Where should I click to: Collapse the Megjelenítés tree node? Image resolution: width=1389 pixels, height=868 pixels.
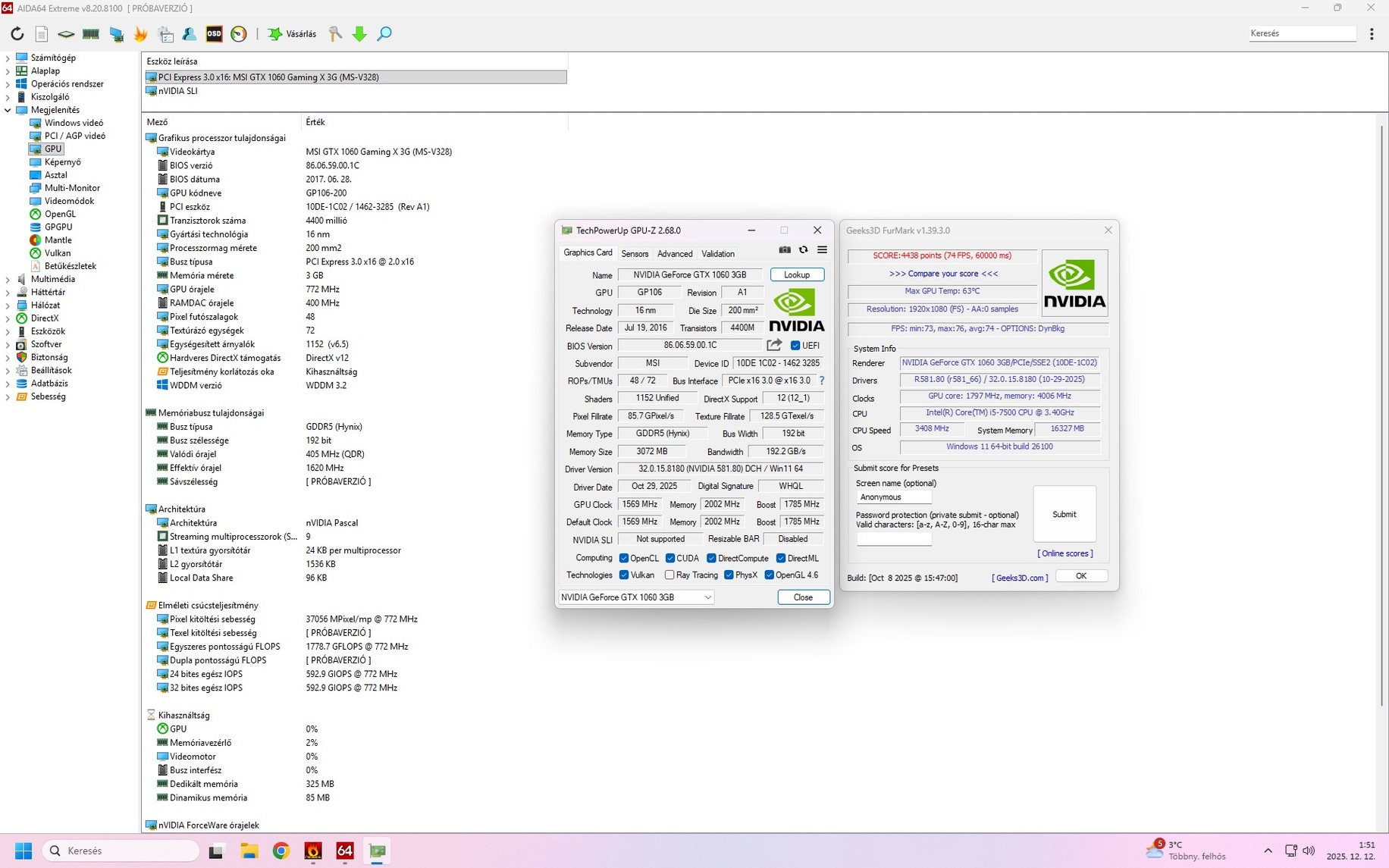[x=8, y=110]
